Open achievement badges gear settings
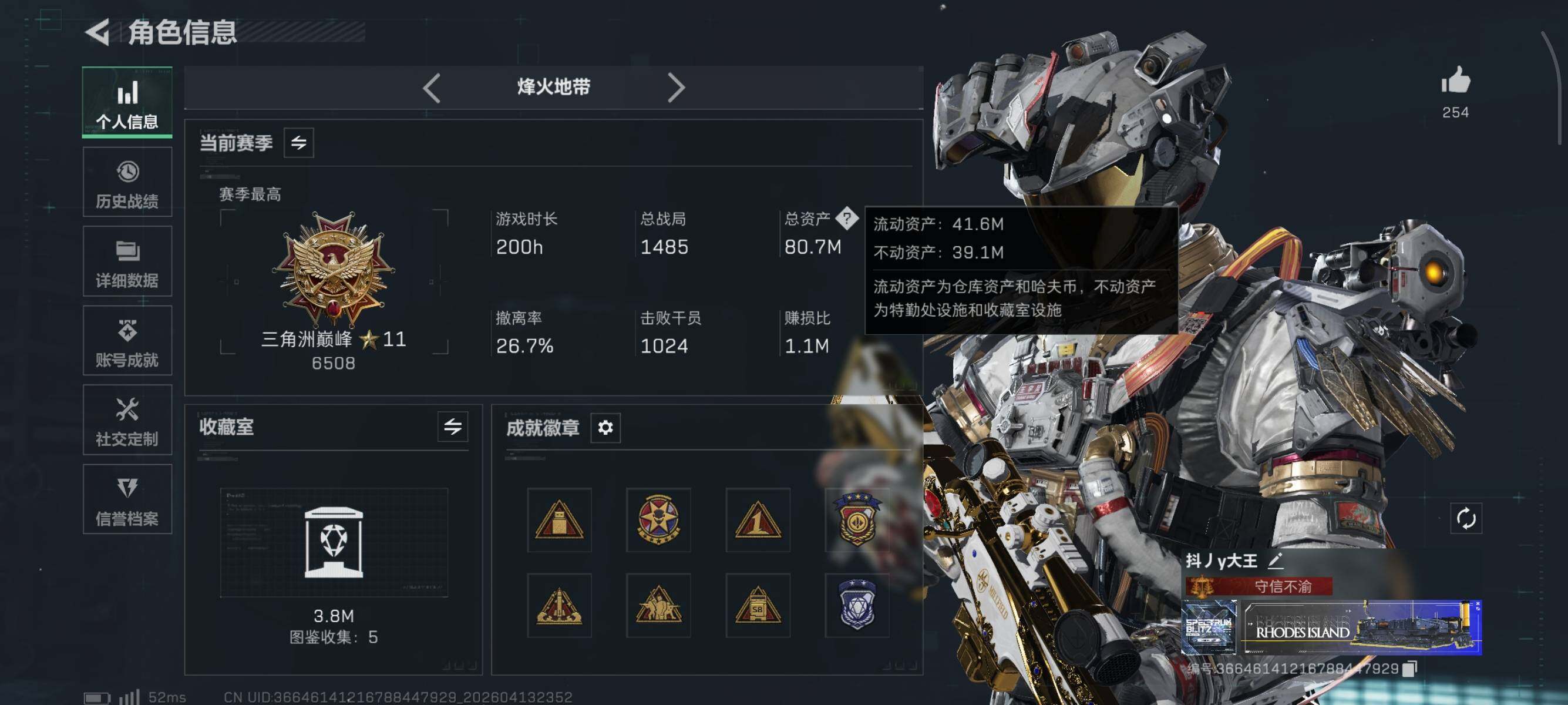1568x705 pixels. (x=605, y=427)
